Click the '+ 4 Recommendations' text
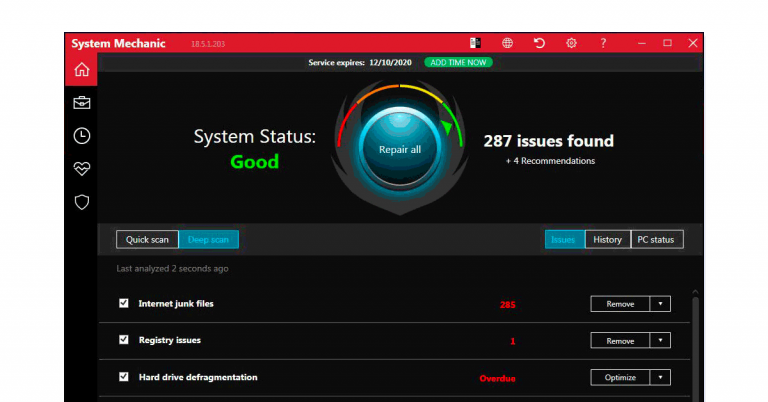Viewport: 768px width, 402px height. click(550, 161)
